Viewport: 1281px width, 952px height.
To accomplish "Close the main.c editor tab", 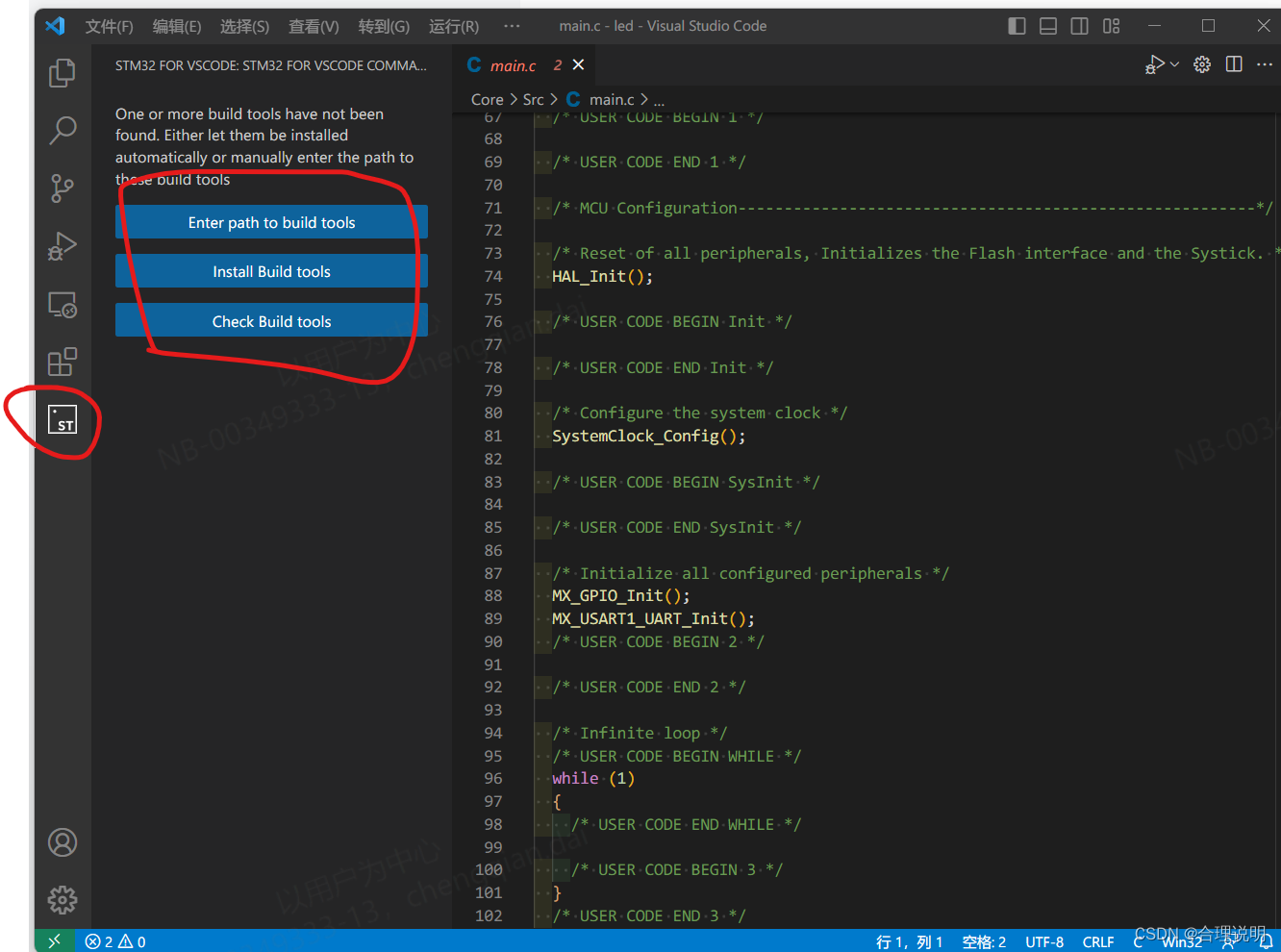I will coord(578,64).
